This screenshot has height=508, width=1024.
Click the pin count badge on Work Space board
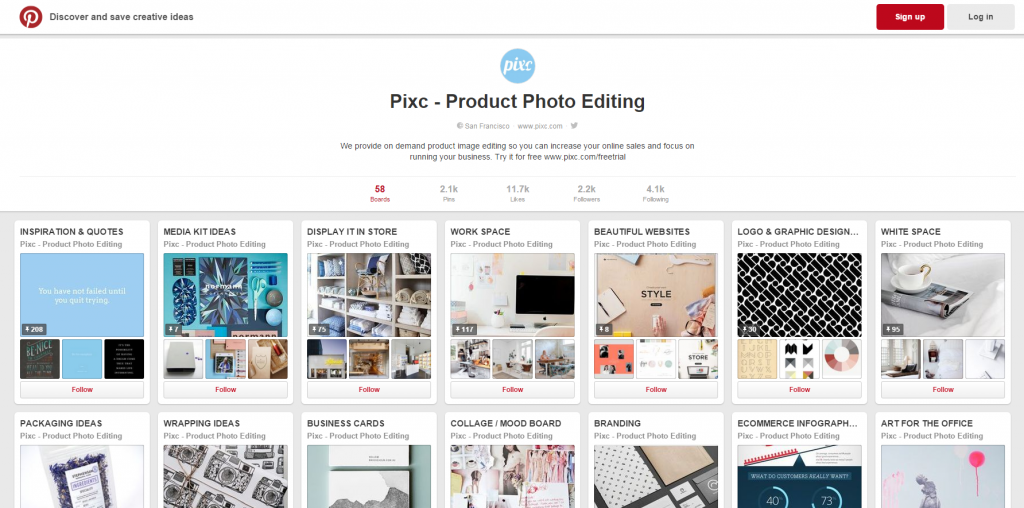pyautogui.click(x=464, y=330)
